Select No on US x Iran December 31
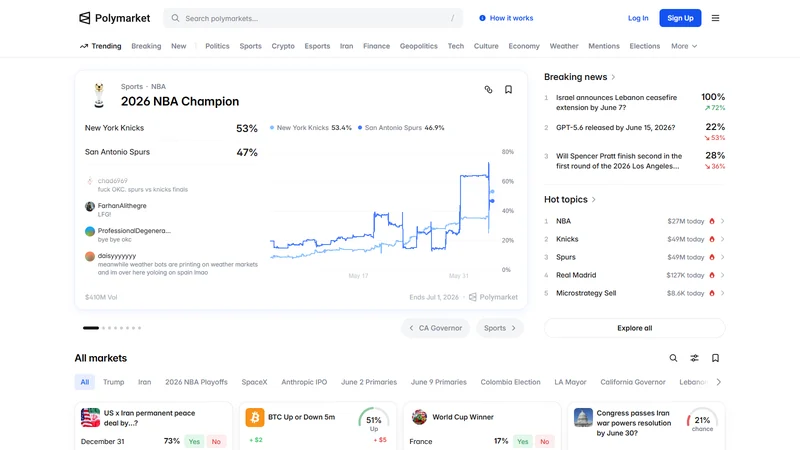The width and height of the screenshot is (800, 450). [216, 441]
